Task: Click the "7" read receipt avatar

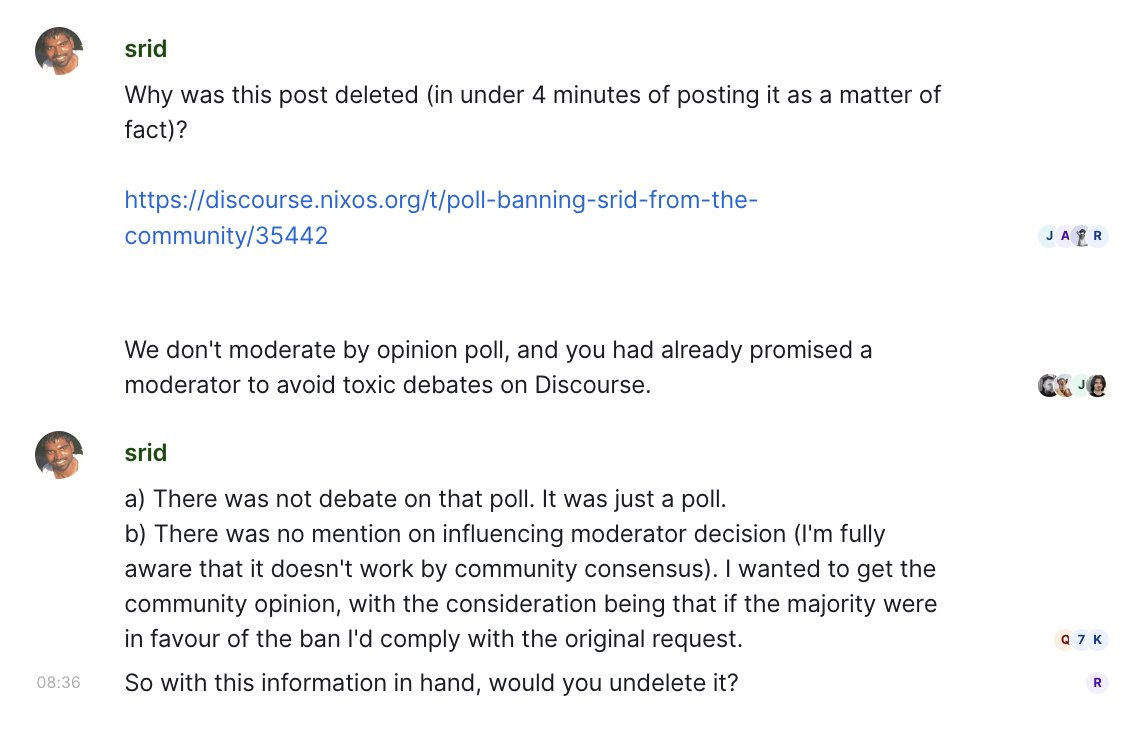Action: point(1081,639)
